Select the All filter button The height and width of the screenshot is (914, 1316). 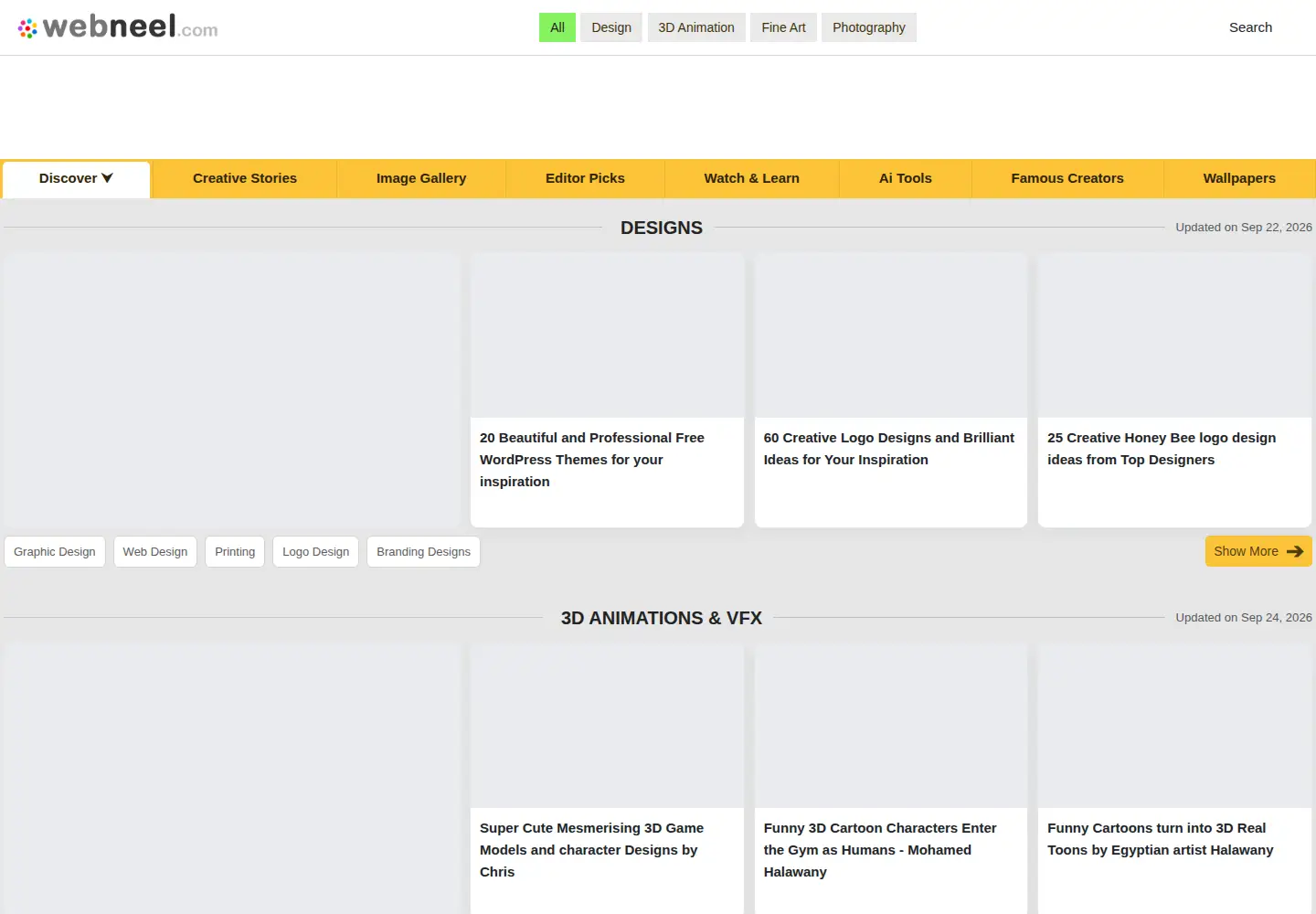click(557, 27)
